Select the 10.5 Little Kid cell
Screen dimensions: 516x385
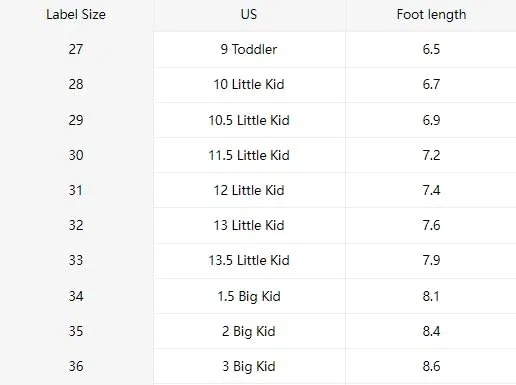click(x=249, y=120)
